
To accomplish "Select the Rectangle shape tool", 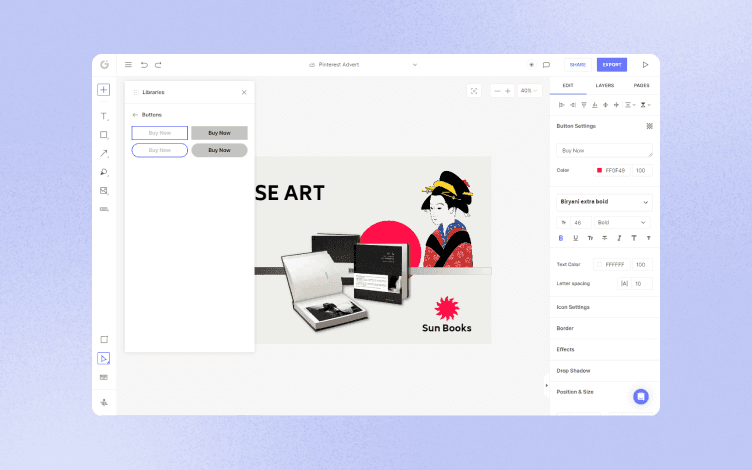I will click(x=104, y=135).
